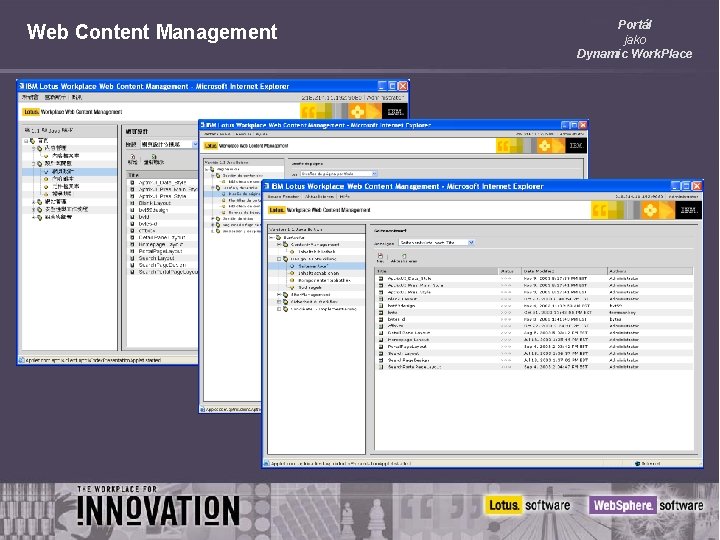Click the Lotus logo in front window
This screenshot has width=720, height=540.
coord(276,210)
